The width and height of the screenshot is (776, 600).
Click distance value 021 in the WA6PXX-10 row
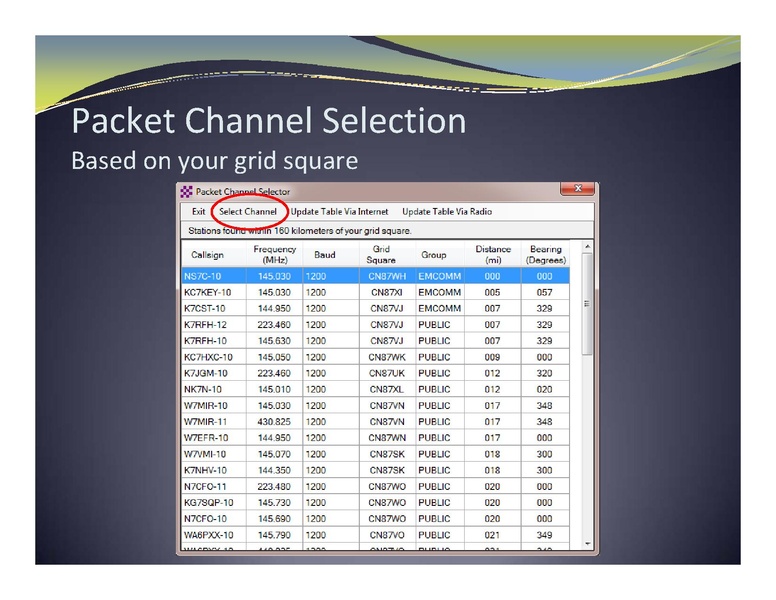492,535
